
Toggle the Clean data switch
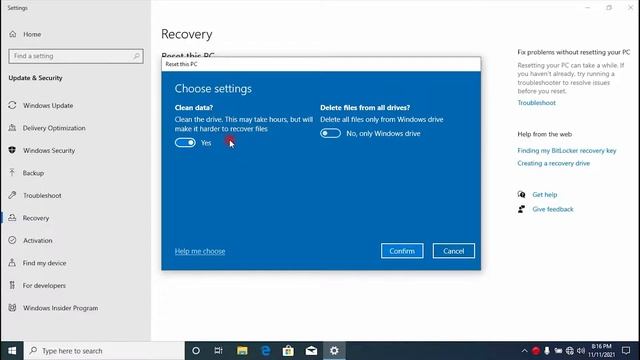click(185, 142)
